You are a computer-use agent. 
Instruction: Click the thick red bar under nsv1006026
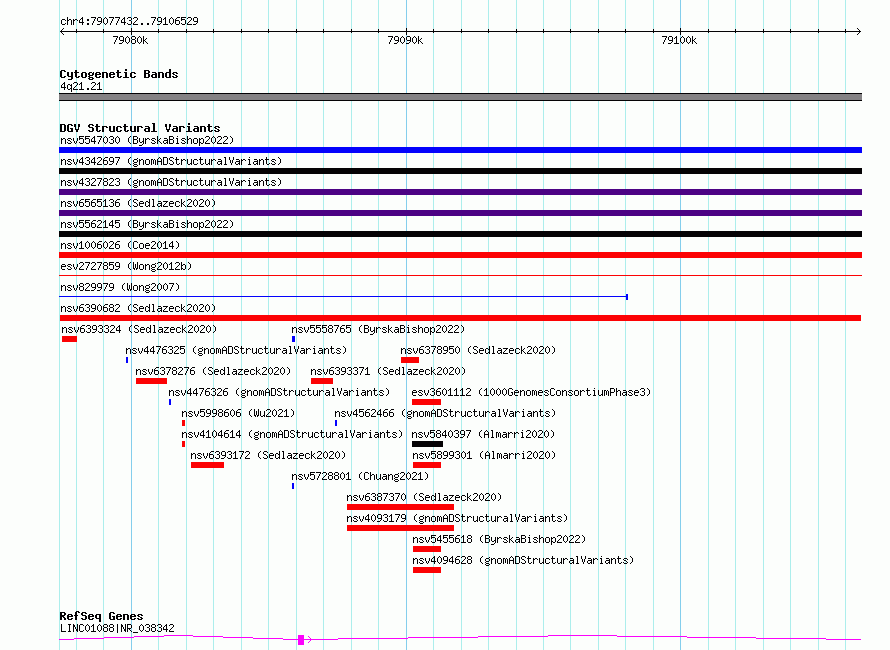click(x=460, y=255)
